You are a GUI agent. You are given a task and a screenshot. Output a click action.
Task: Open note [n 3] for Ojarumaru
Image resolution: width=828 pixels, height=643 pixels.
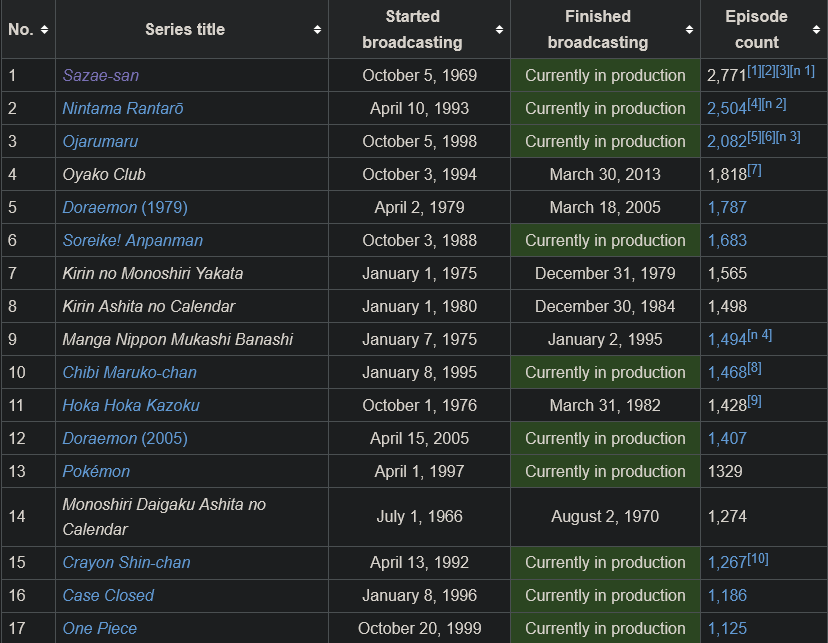coord(788,137)
